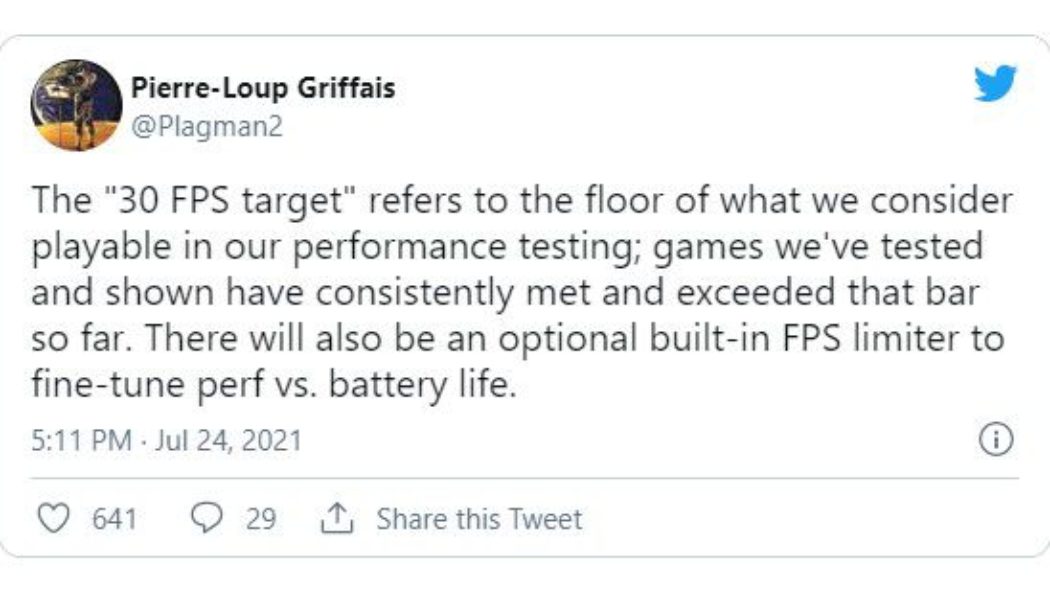The width and height of the screenshot is (1050, 600).
Task: Open Pierre-Loup Griffais profile avatar
Action: (76, 104)
